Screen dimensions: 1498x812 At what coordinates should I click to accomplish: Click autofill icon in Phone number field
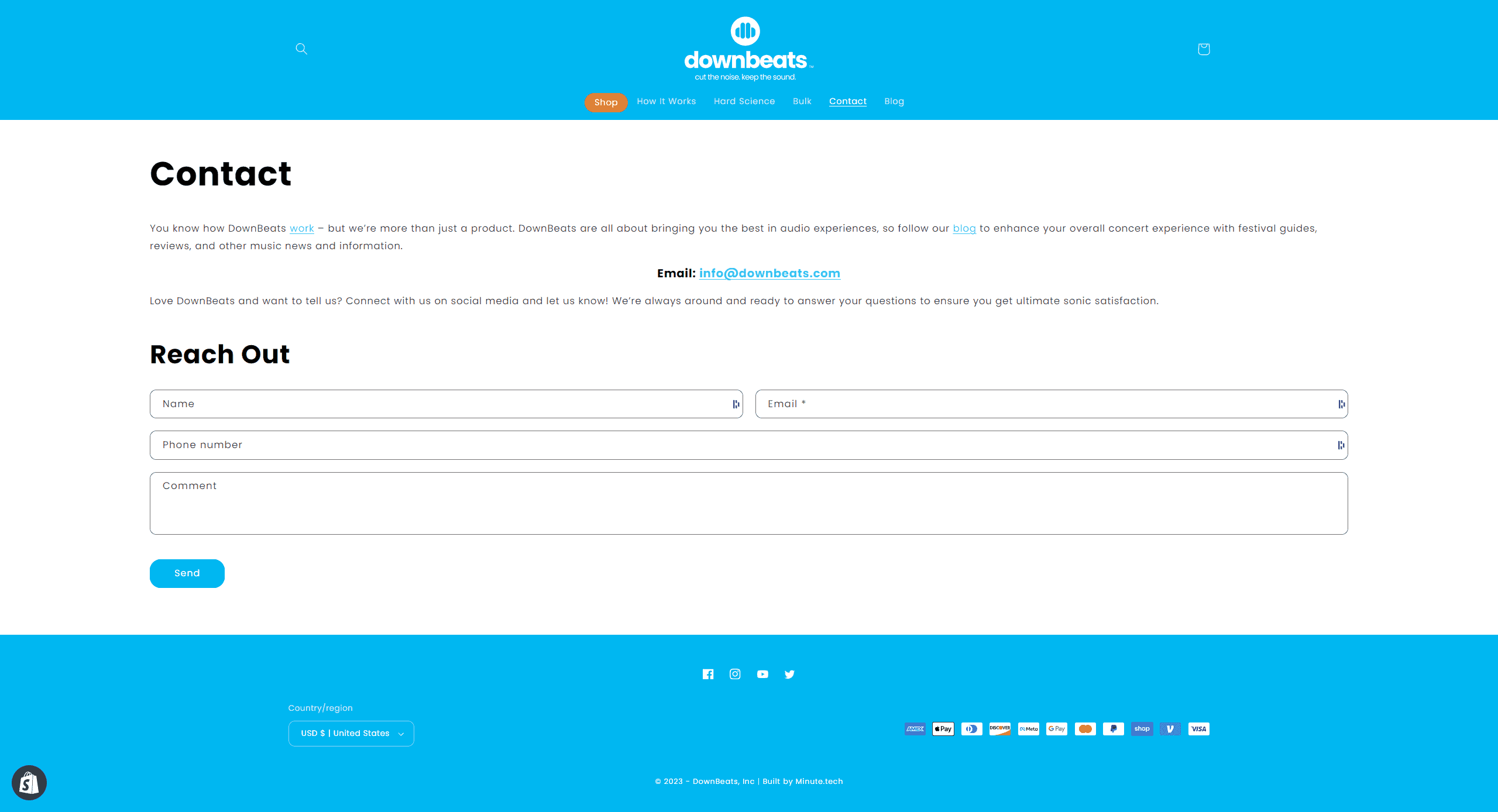coord(1341,445)
